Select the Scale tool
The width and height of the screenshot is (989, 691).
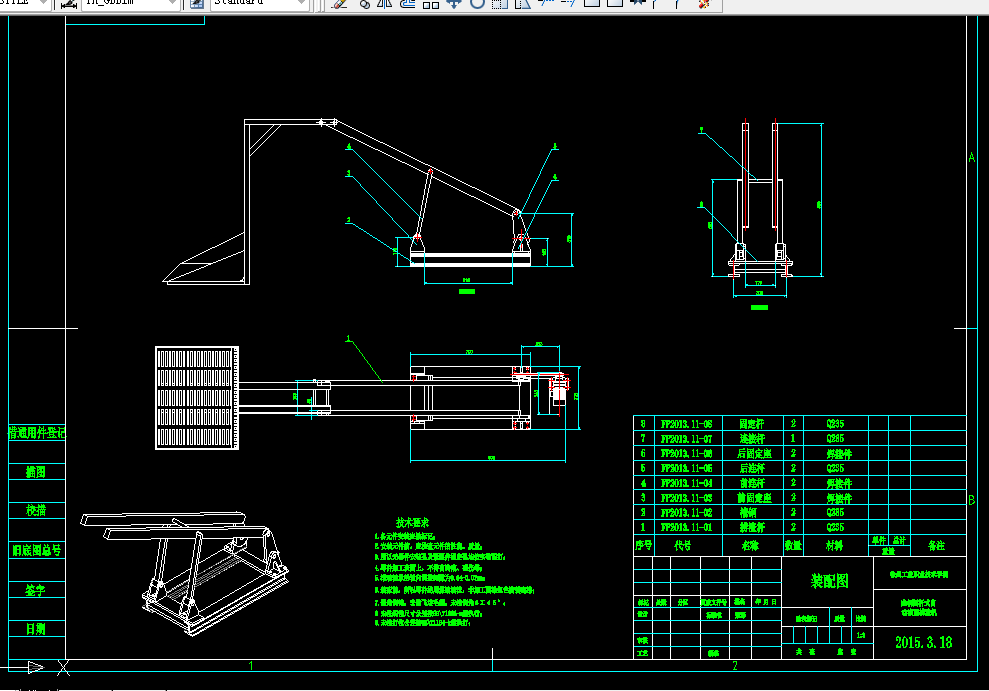click(x=500, y=3)
